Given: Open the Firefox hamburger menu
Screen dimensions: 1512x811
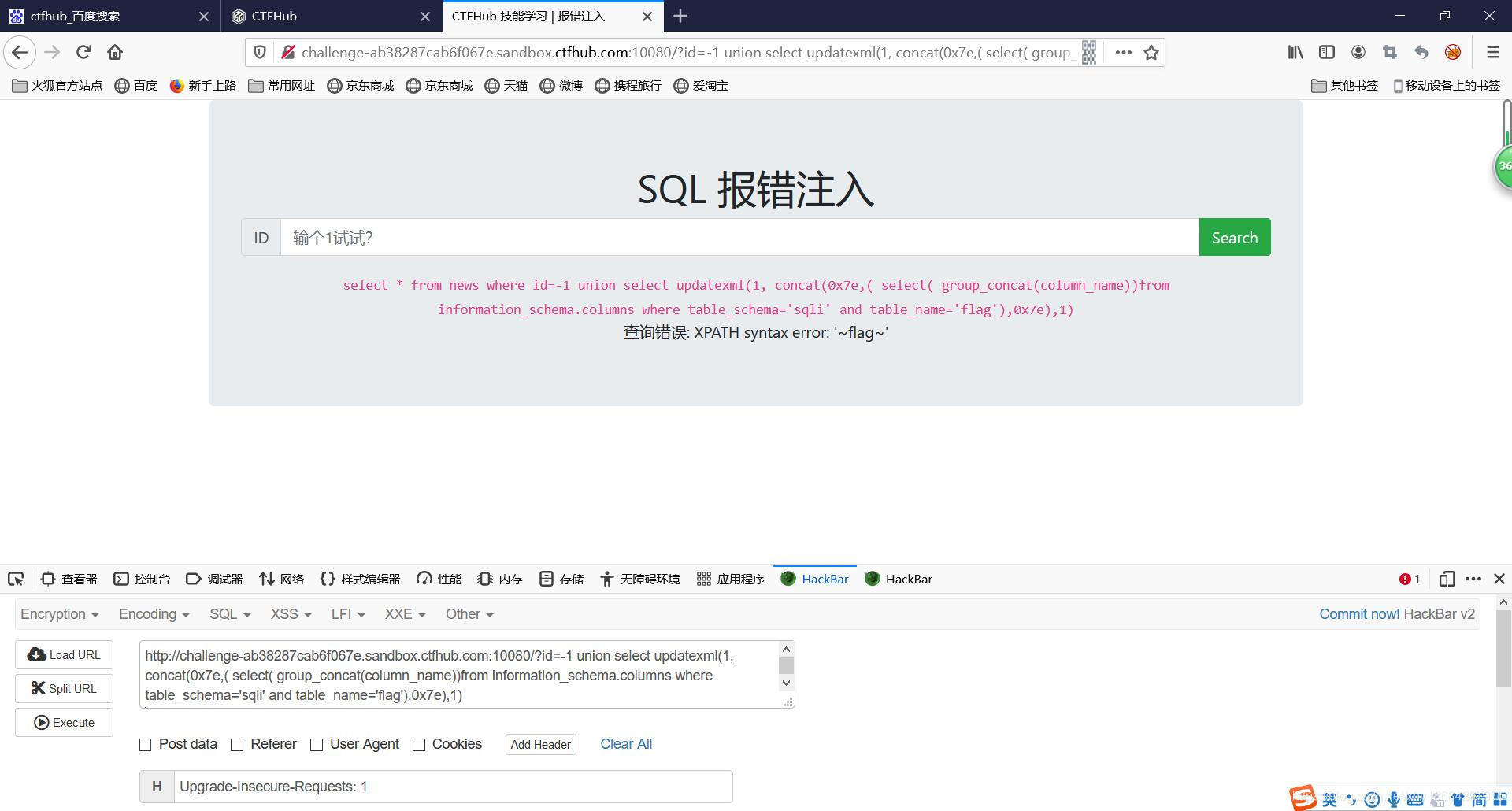Looking at the screenshot, I should (1492, 52).
